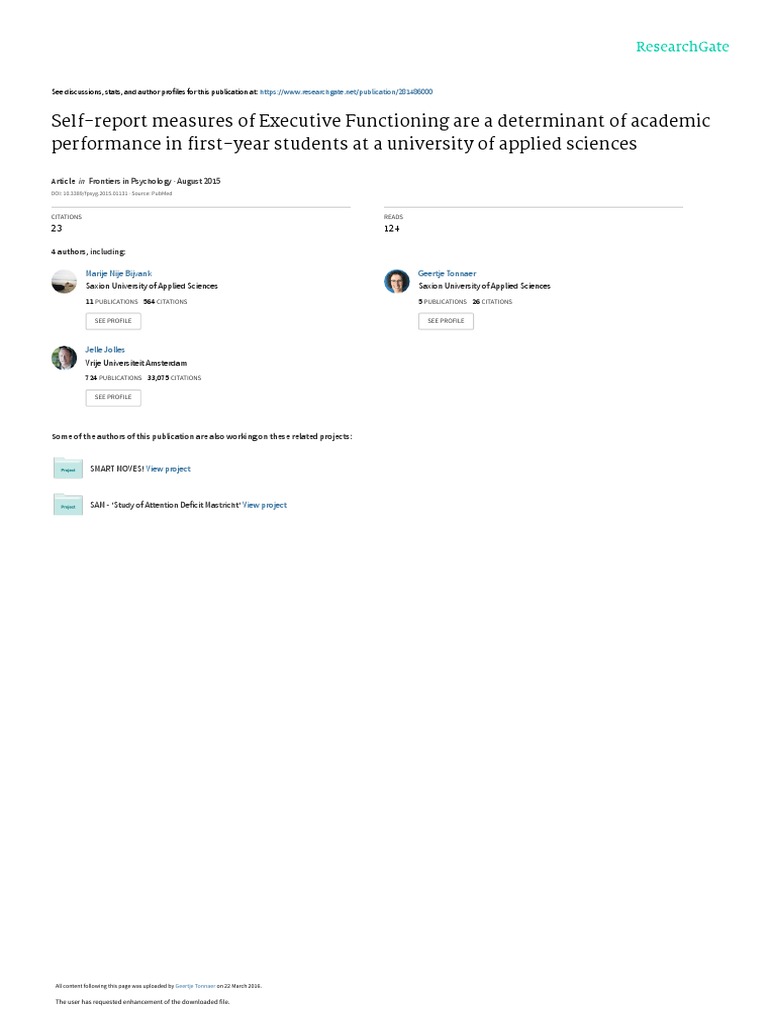Click Jelle Jolles' profile photo

[63, 358]
